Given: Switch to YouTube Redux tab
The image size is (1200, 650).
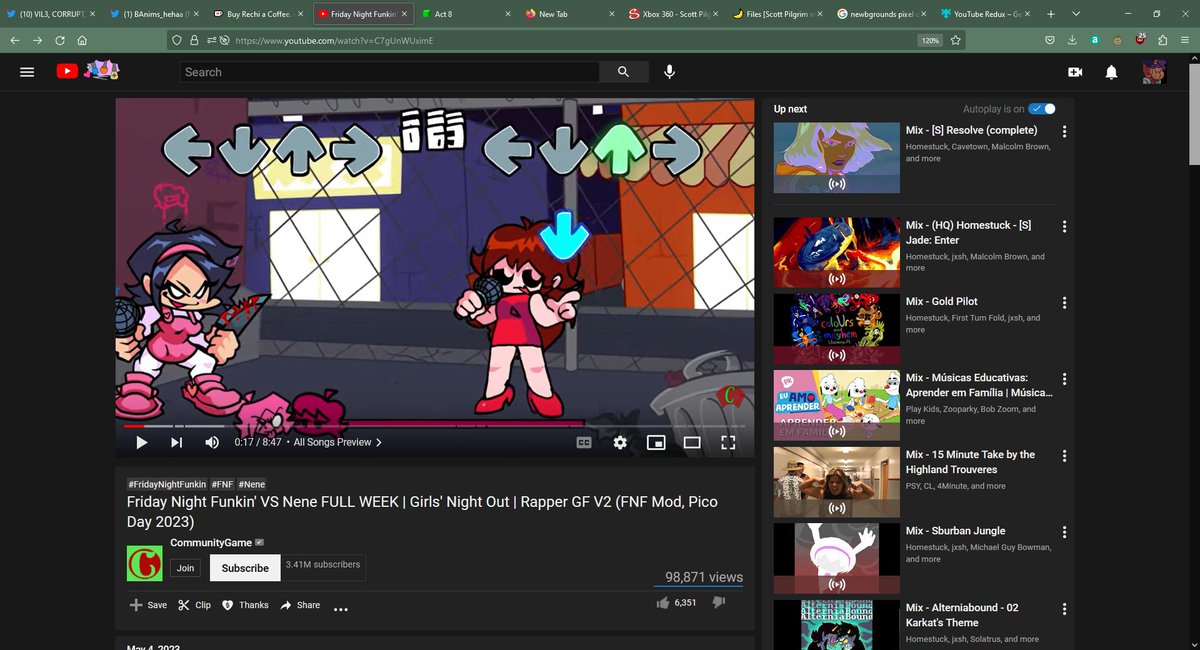Looking at the screenshot, I should [x=985, y=14].
